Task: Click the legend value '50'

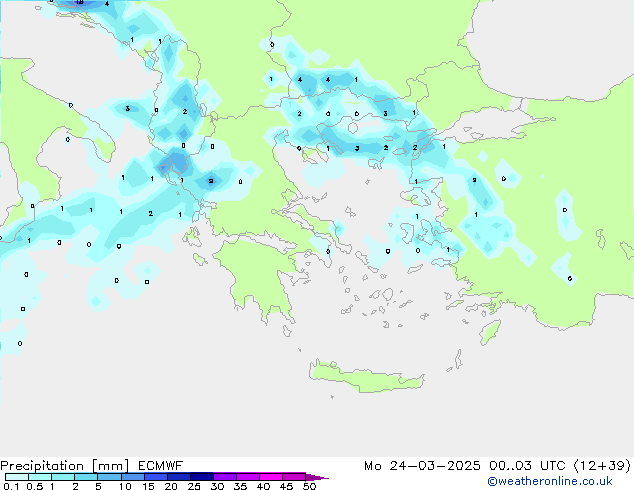Action: pyautogui.click(x=310, y=486)
